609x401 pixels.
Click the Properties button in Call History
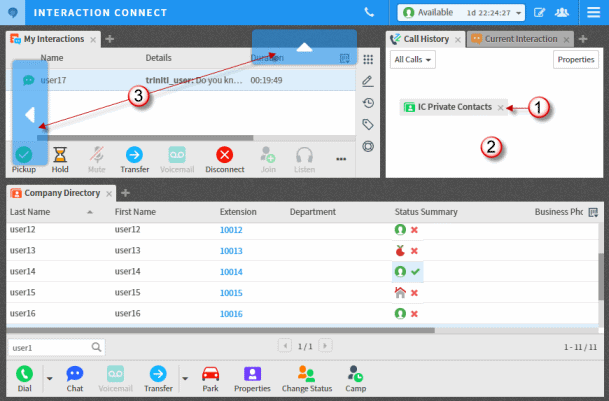click(x=575, y=60)
